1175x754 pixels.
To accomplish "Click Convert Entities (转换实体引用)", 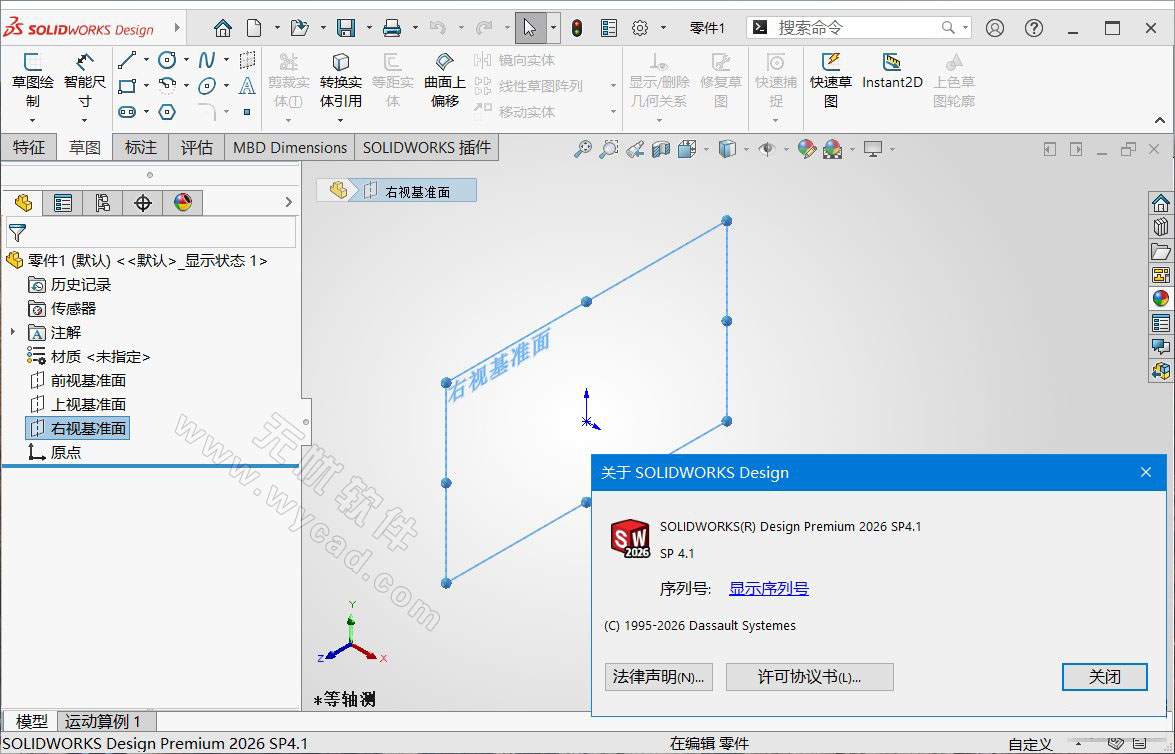I will (340, 81).
